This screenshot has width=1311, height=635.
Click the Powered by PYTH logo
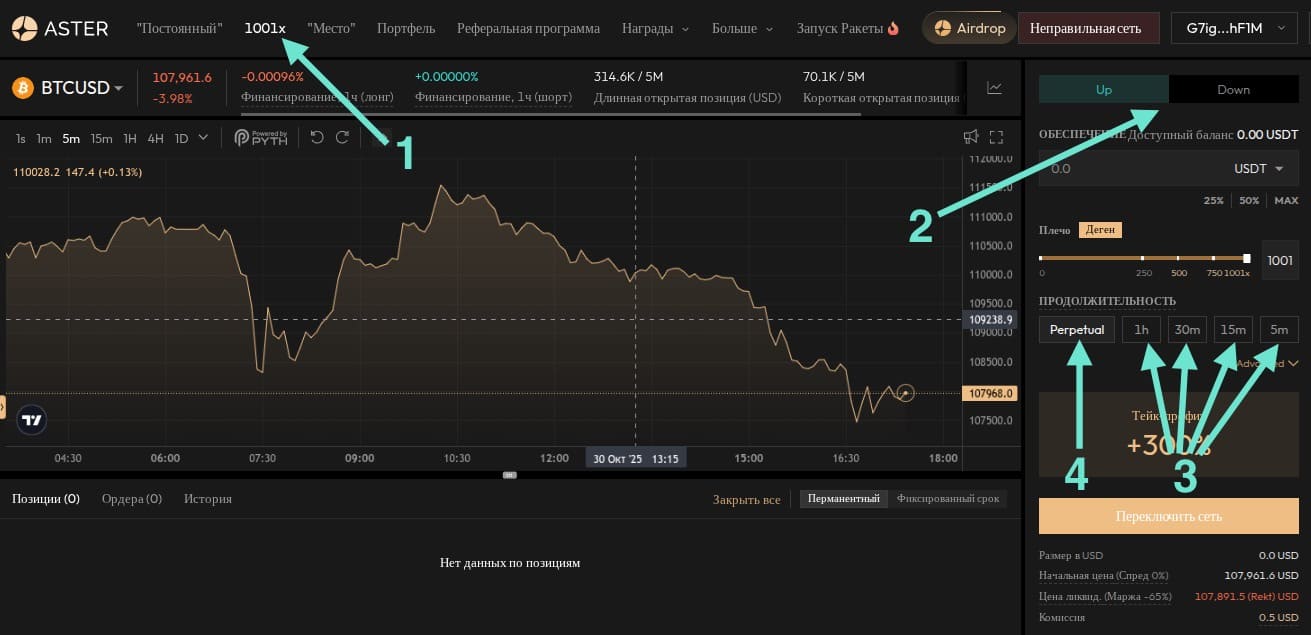point(261,138)
